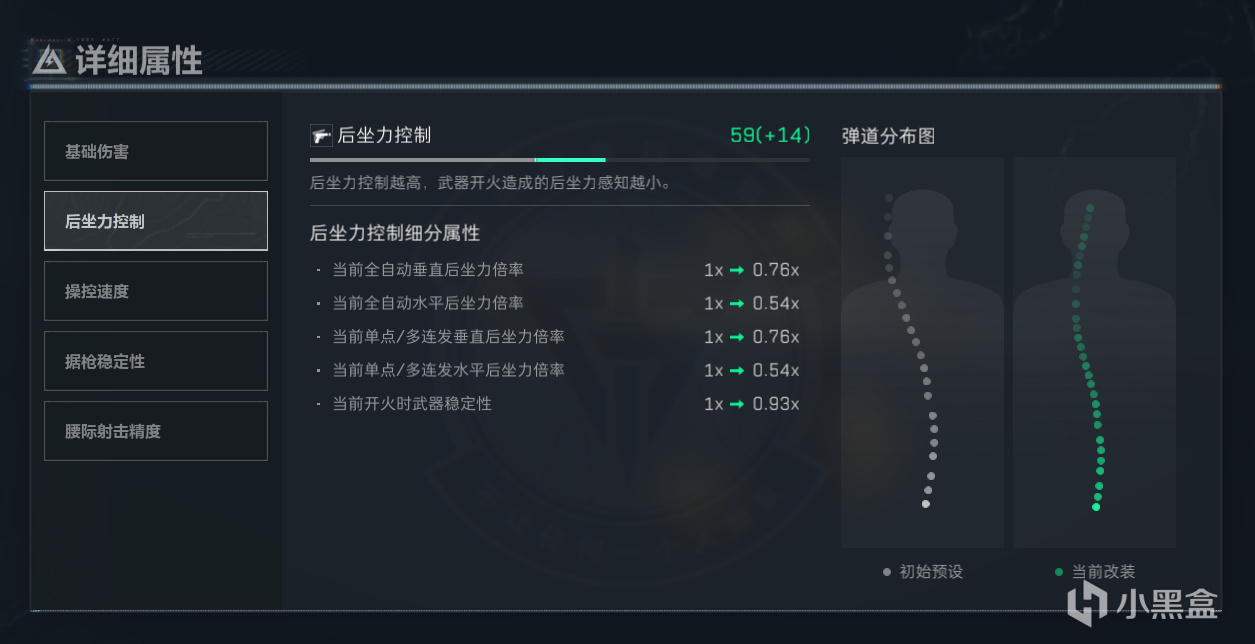1255x644 pixels.
Task: Click the 弹道分布图 heading
Action: [888, 136]
